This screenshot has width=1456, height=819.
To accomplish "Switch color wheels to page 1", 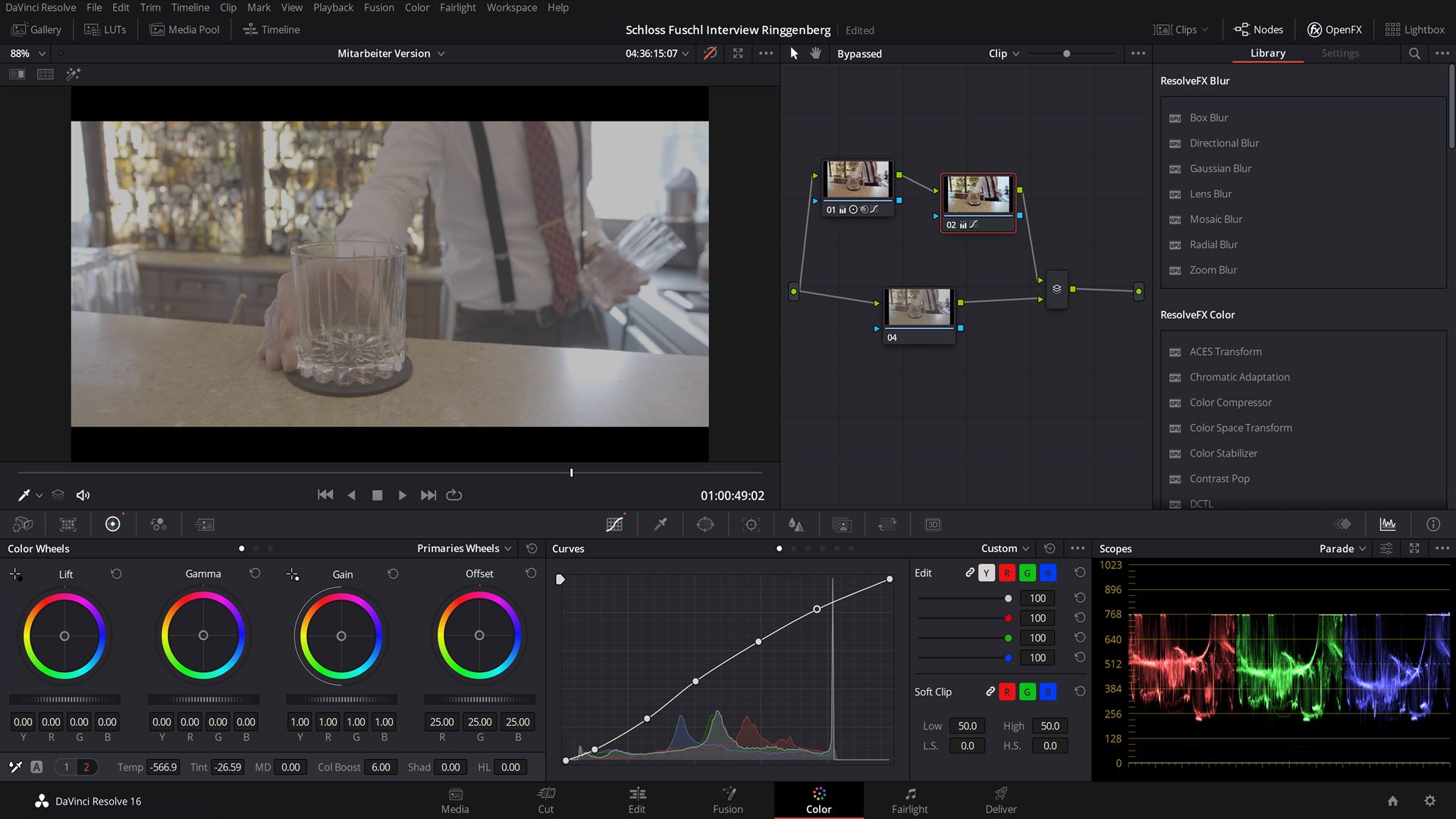I will click(66, 767).
